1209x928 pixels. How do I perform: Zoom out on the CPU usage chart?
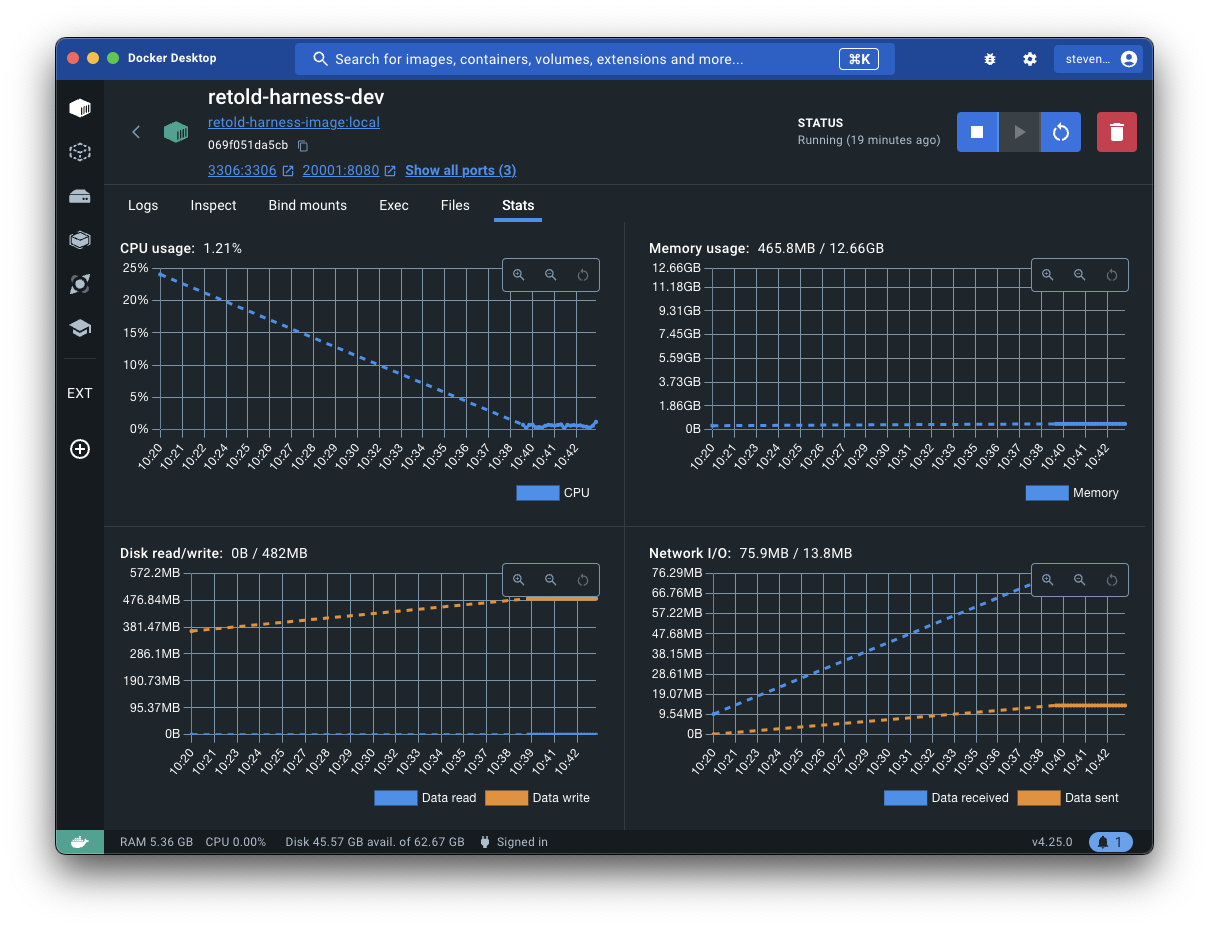pos(550,275)
